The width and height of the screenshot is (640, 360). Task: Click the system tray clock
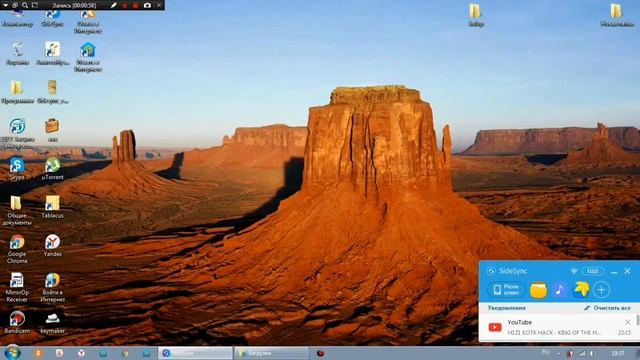click(x=617, y=353)
